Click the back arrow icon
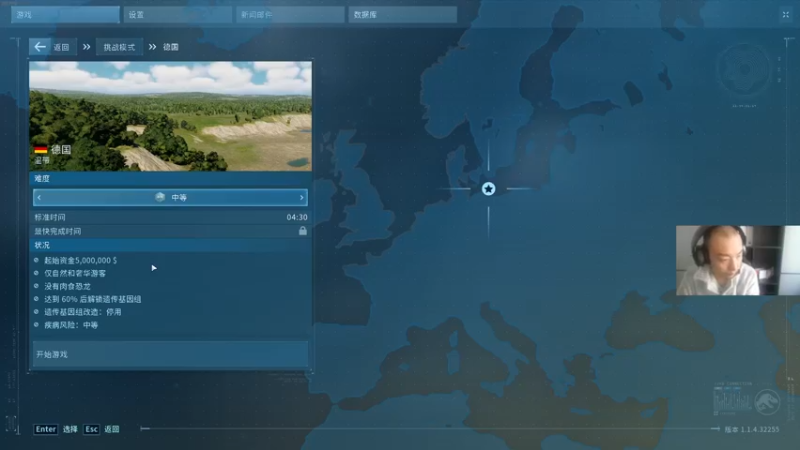Image resolution: width=800 pixels, height=450 pixels. pyautogui.click(x=40, y=47)
